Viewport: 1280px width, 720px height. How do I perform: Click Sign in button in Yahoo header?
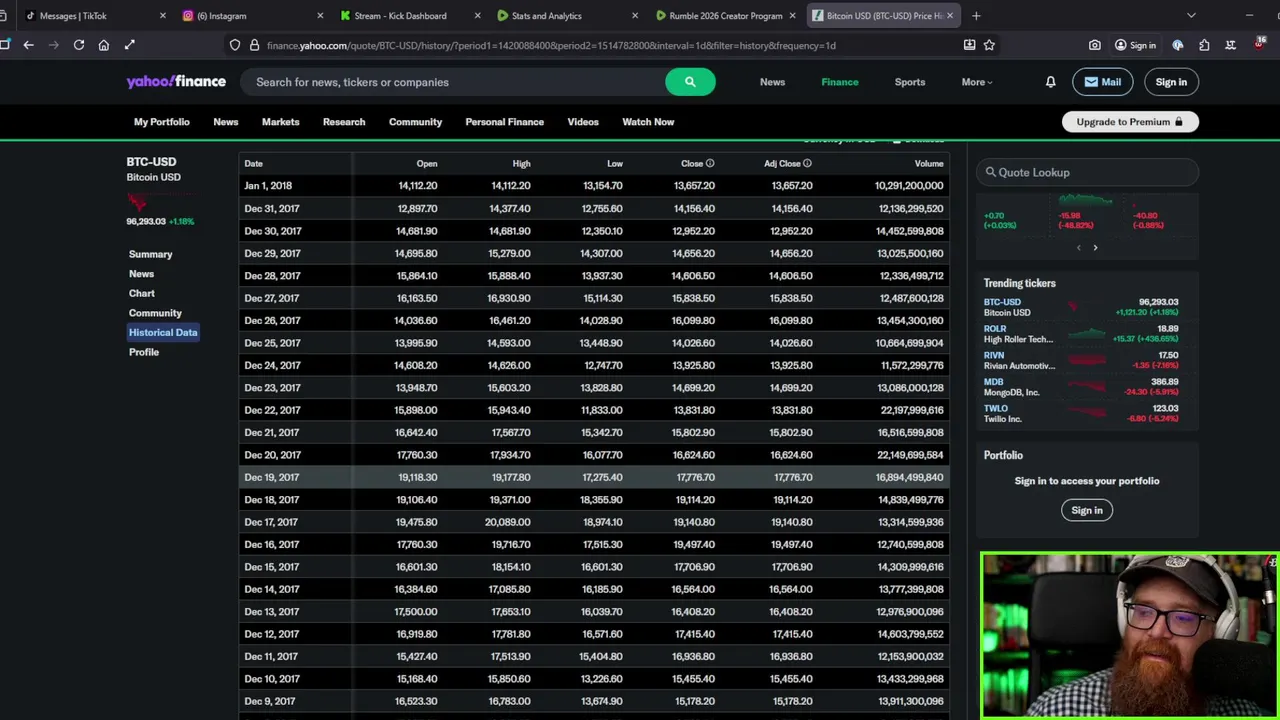1171,82
